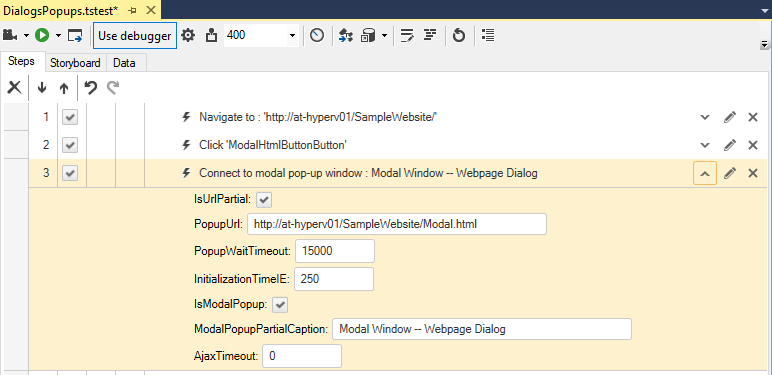Click the clock timer icon
This screenshot has width=772, height=375.
[x=317, y=35]
